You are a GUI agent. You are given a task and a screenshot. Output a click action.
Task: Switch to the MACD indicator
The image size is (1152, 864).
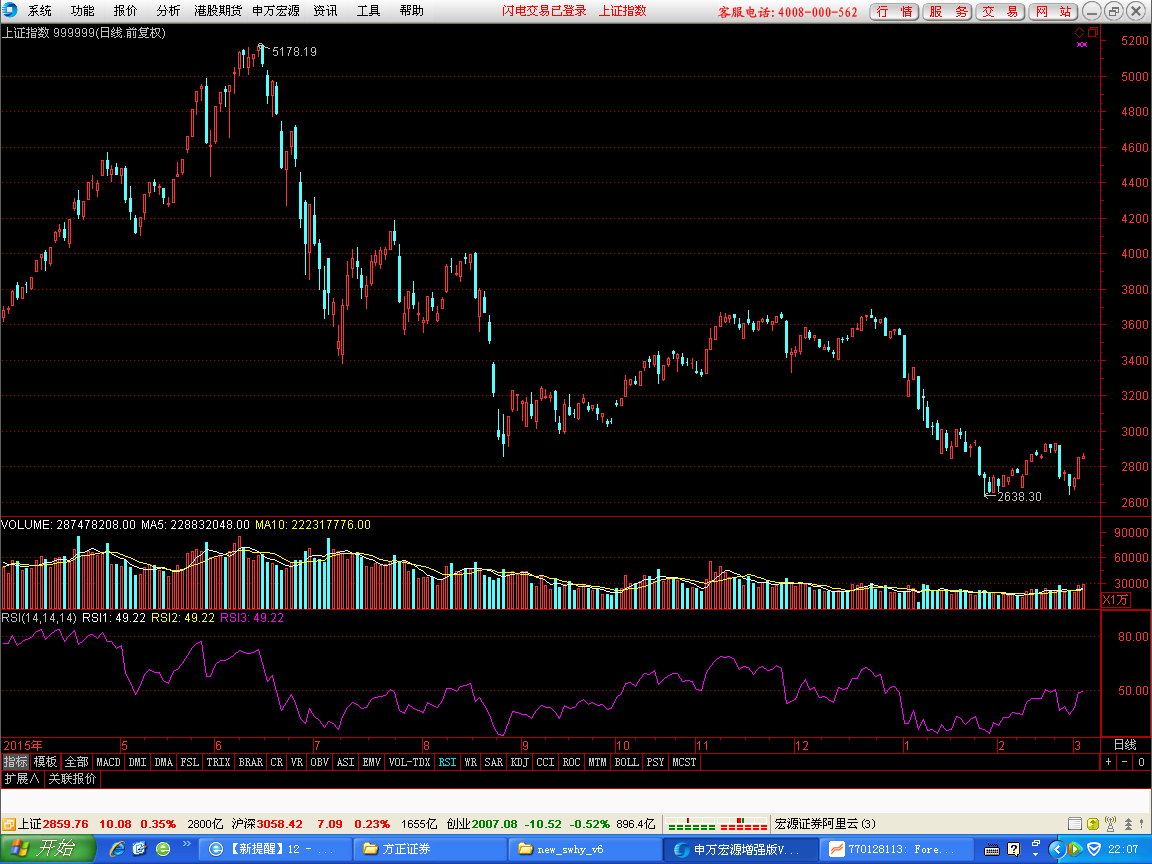tap(108, 763)
